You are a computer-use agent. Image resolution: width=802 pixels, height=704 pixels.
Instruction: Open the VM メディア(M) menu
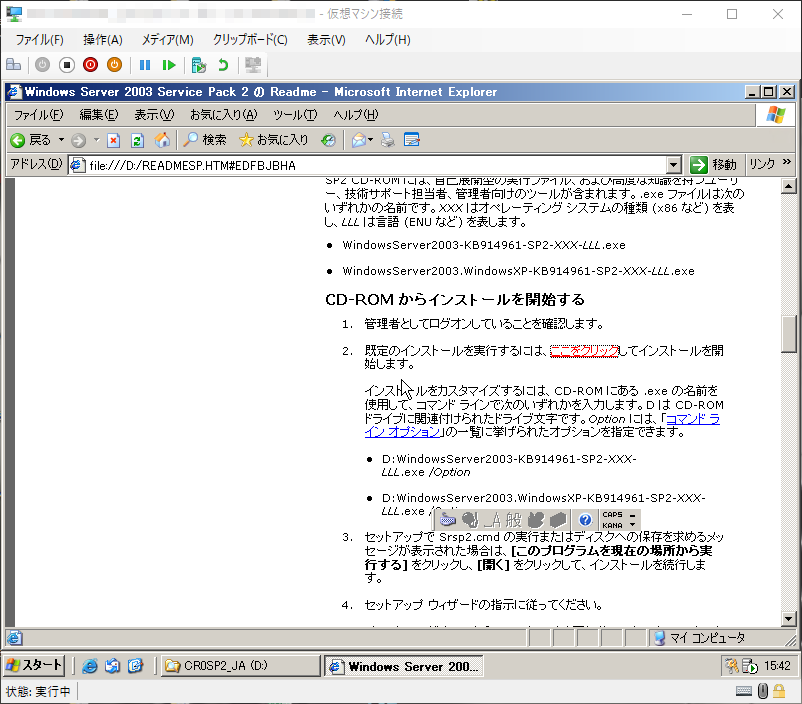pyautogui.click(x=168, y=39)
